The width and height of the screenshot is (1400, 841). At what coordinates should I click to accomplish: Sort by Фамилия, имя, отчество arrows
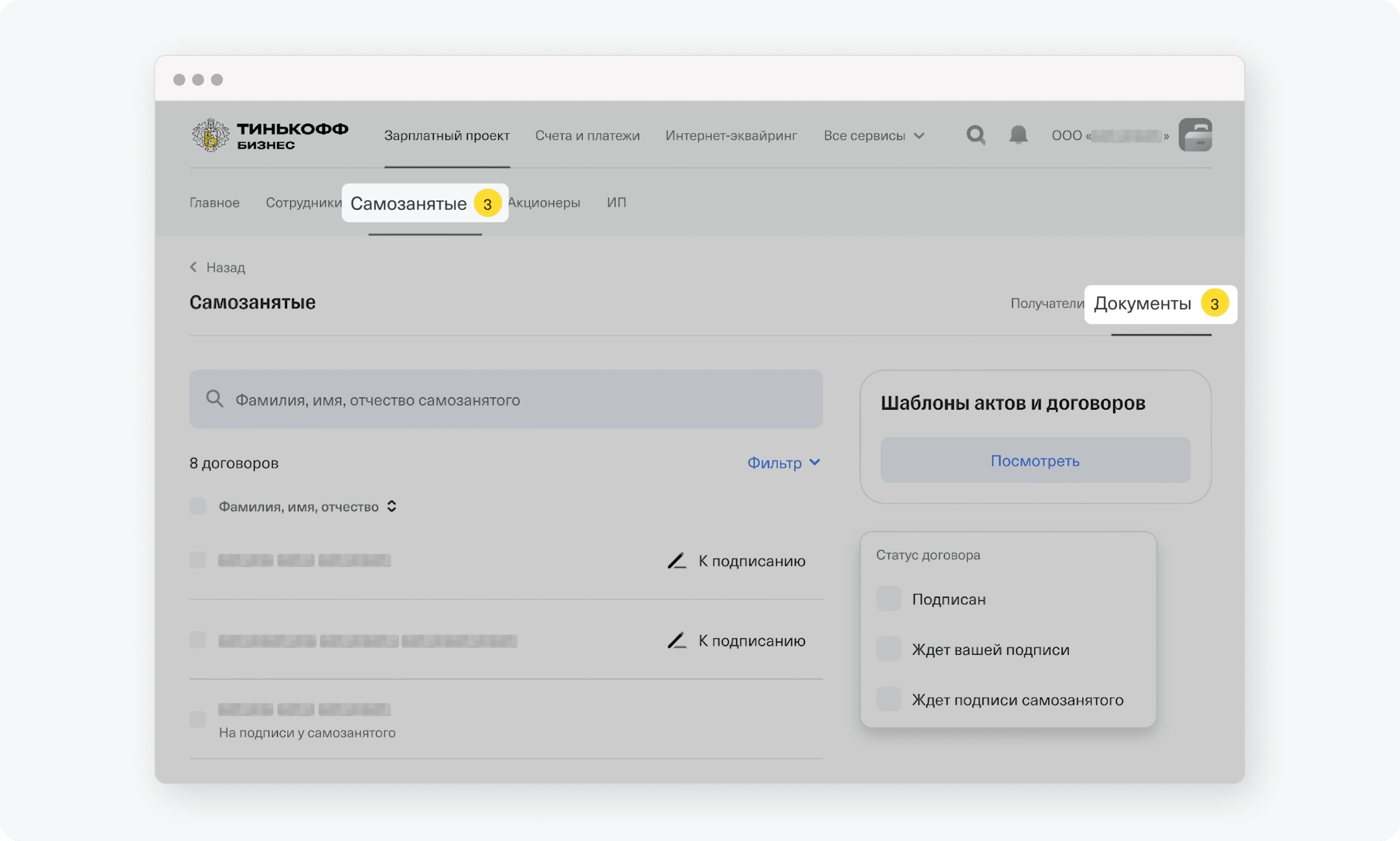pos(391,506)
